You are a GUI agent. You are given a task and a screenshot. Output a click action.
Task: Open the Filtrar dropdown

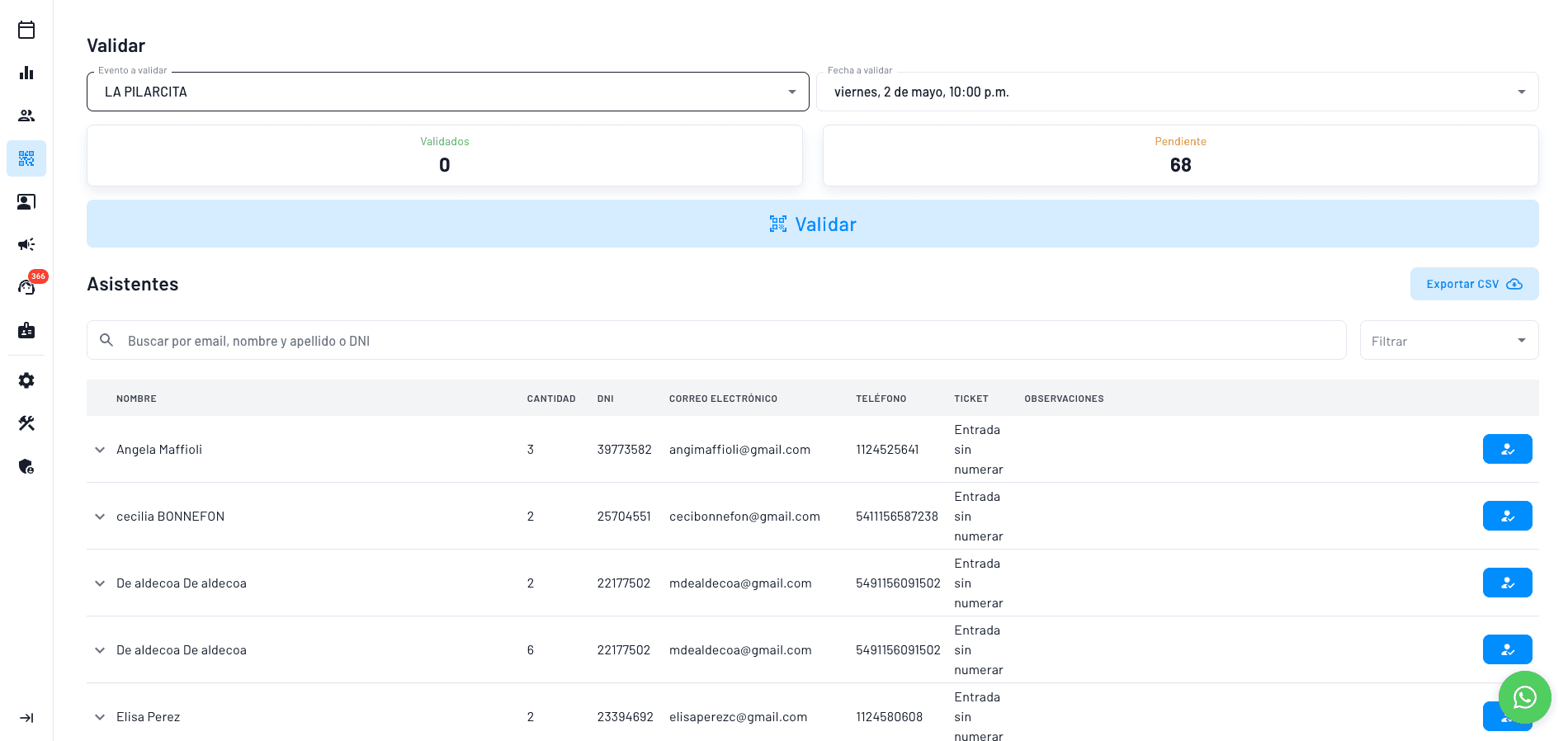pos(1449,340)
